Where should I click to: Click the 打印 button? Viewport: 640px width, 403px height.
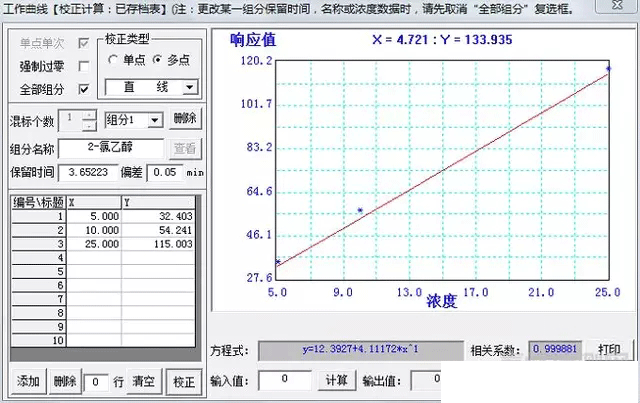[609, 350]
